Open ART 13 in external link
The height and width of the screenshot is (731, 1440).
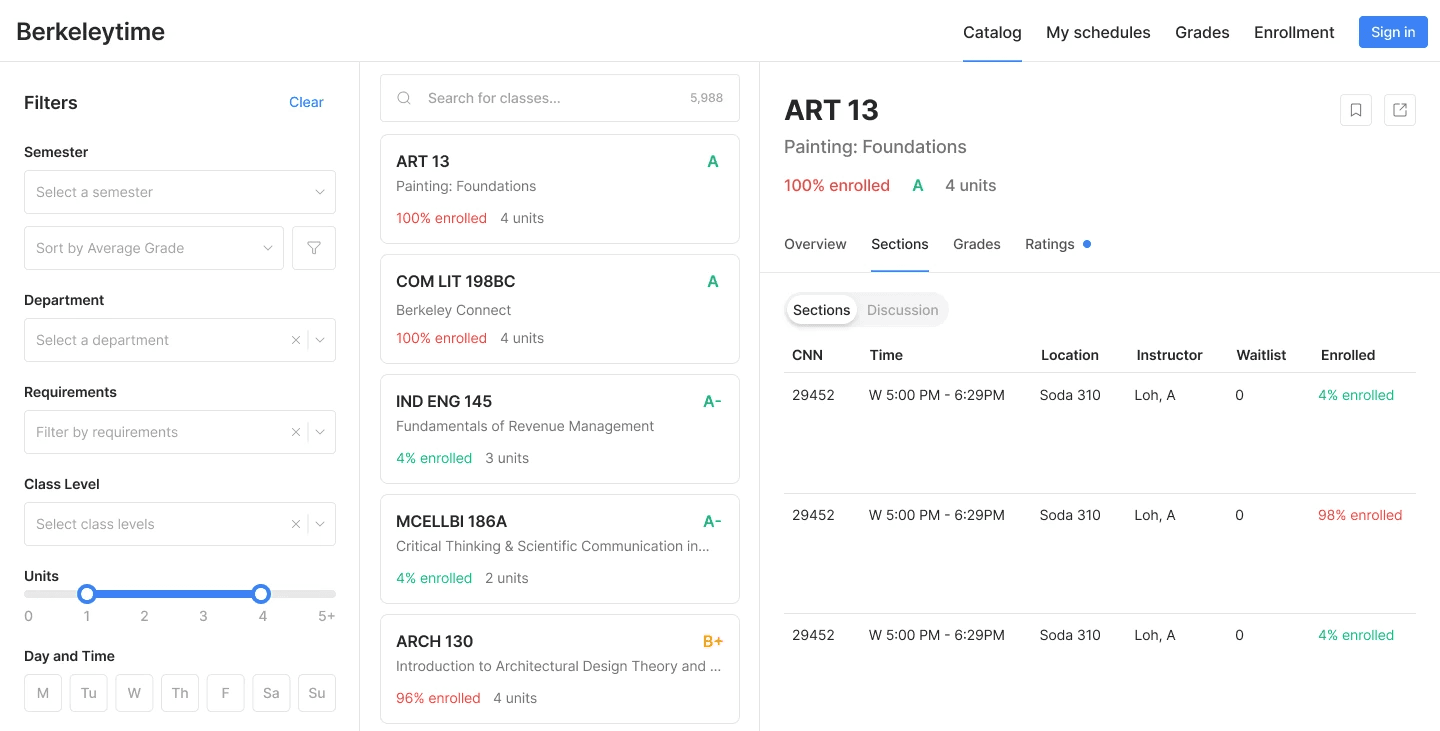1400,110
